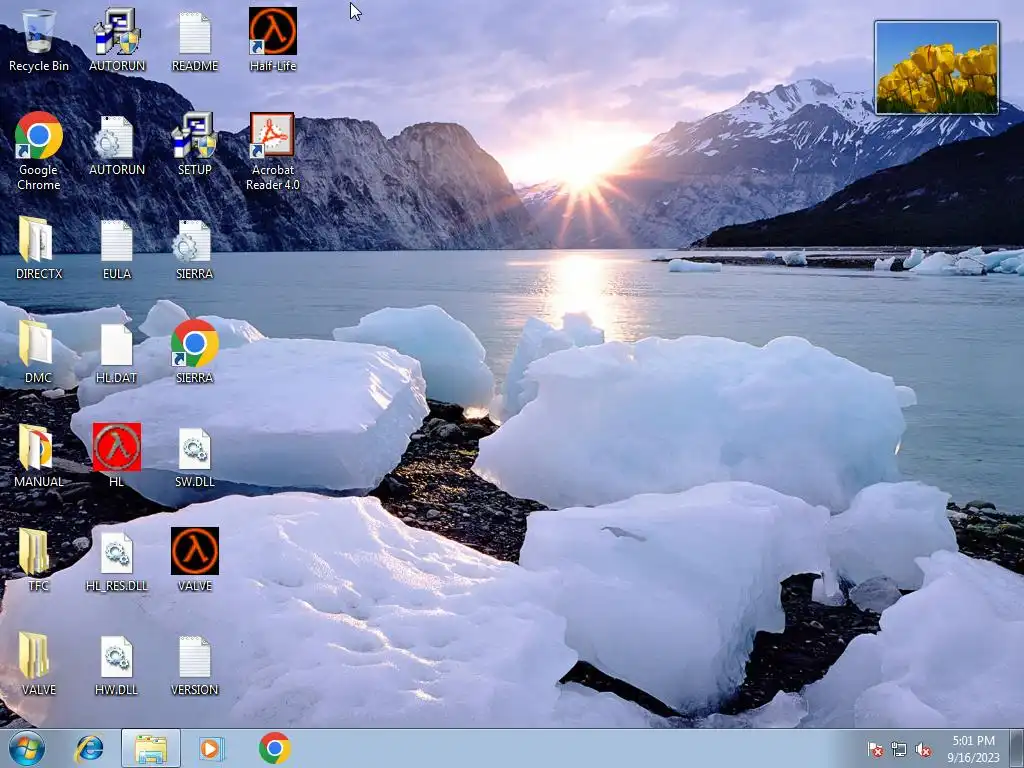Click the tulips slideshow gadget thumbnail
Image resolution: width=1024 pixels, height=768 pixels.
[x=936, y=68]
